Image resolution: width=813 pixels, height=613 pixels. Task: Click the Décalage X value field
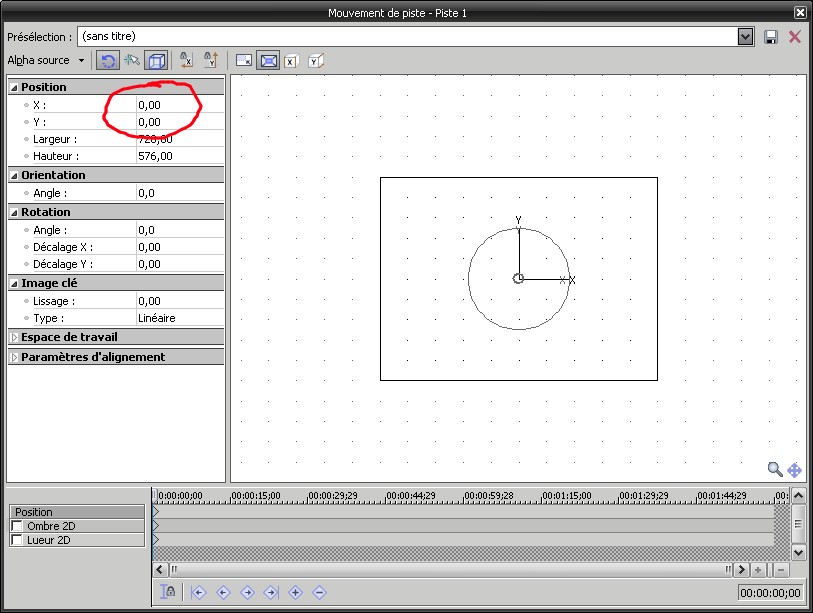point(180,247)
